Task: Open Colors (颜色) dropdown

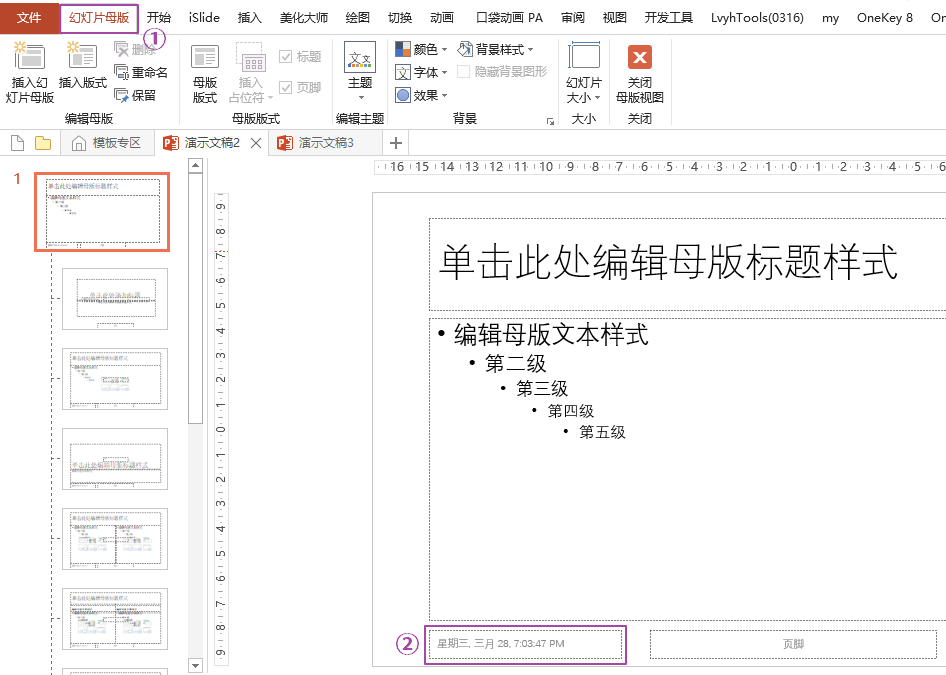Action: (x=421, y=49)
